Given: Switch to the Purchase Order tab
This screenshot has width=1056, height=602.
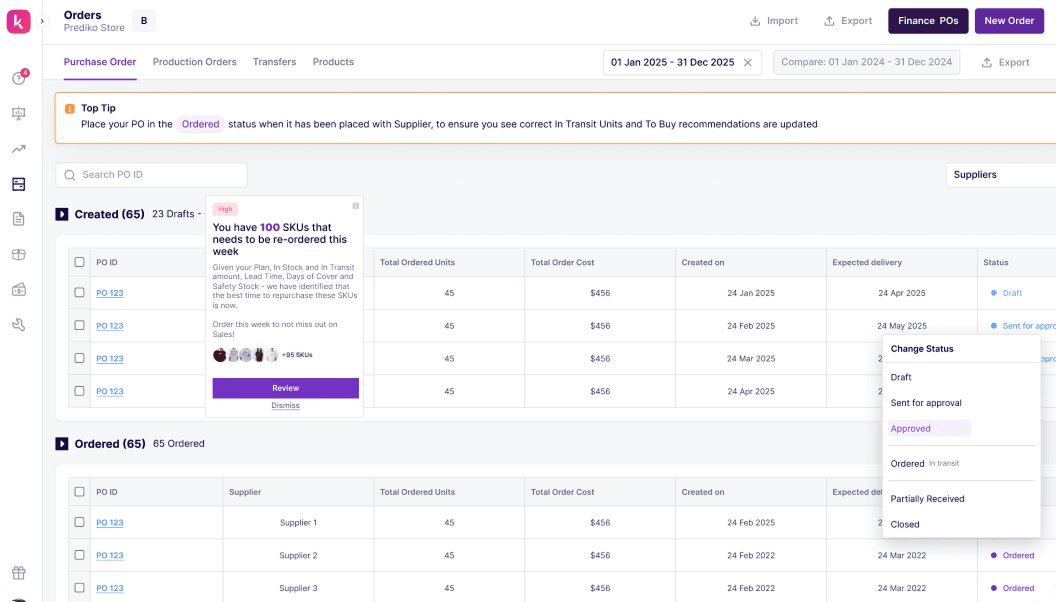Looking at the screenshot, I should coord(100,62).
